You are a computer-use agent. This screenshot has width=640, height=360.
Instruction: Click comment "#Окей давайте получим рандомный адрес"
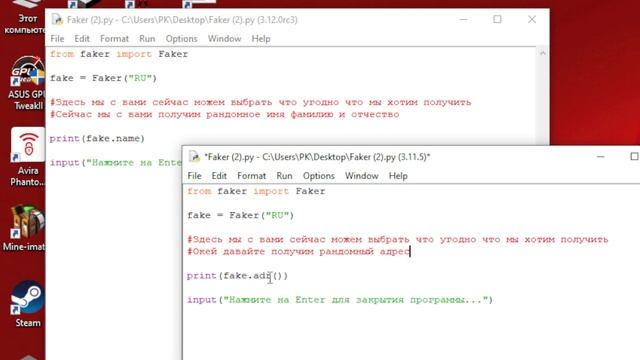[x=298, y=251]
